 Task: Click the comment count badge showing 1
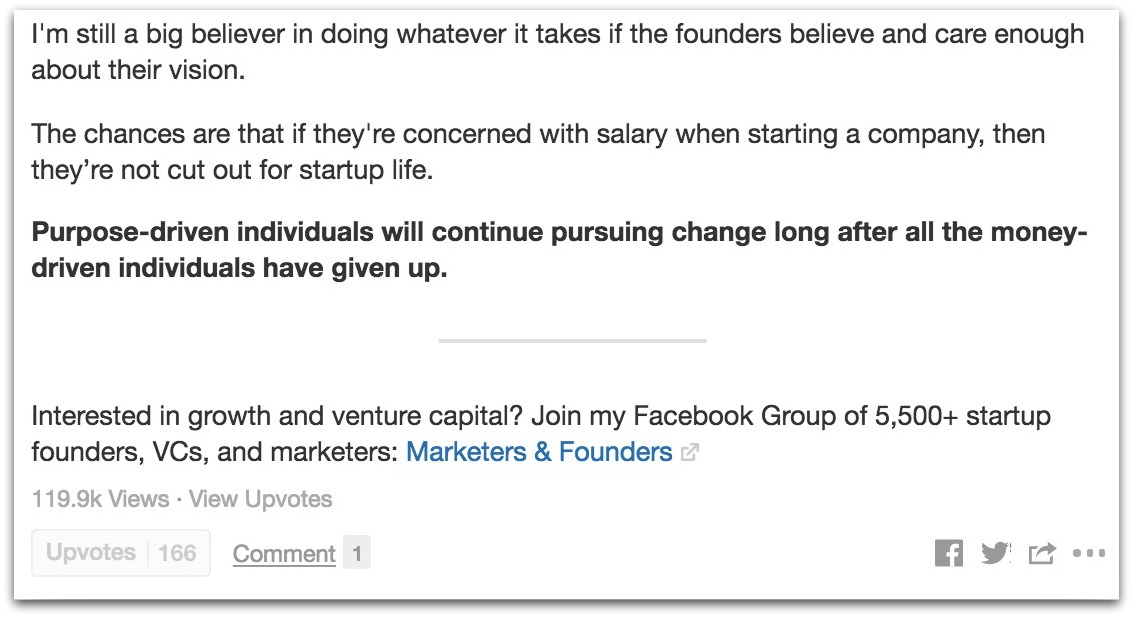pyautogui.click(x=357, y=554)
